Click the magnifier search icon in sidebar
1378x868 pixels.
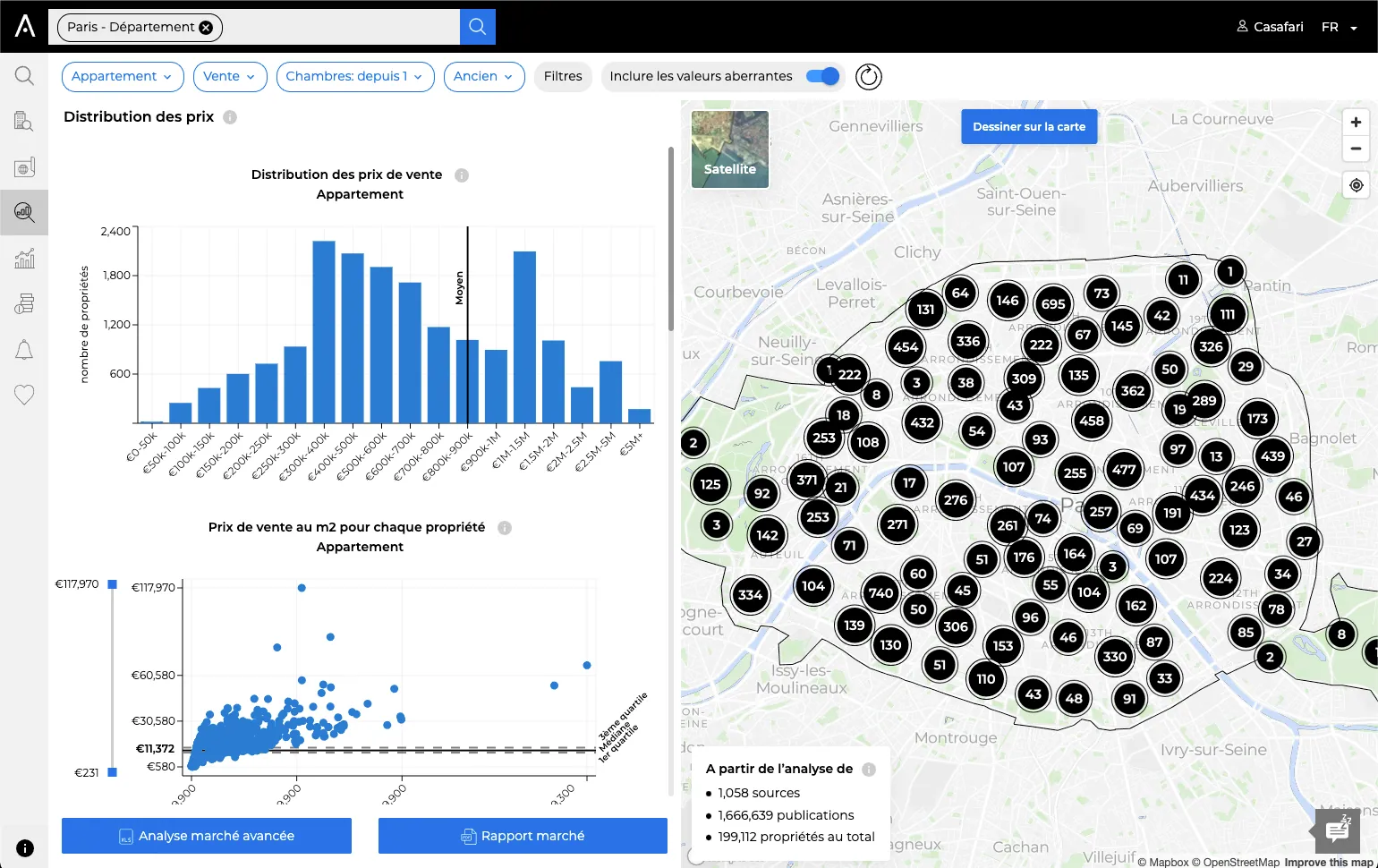pos(24,76)
